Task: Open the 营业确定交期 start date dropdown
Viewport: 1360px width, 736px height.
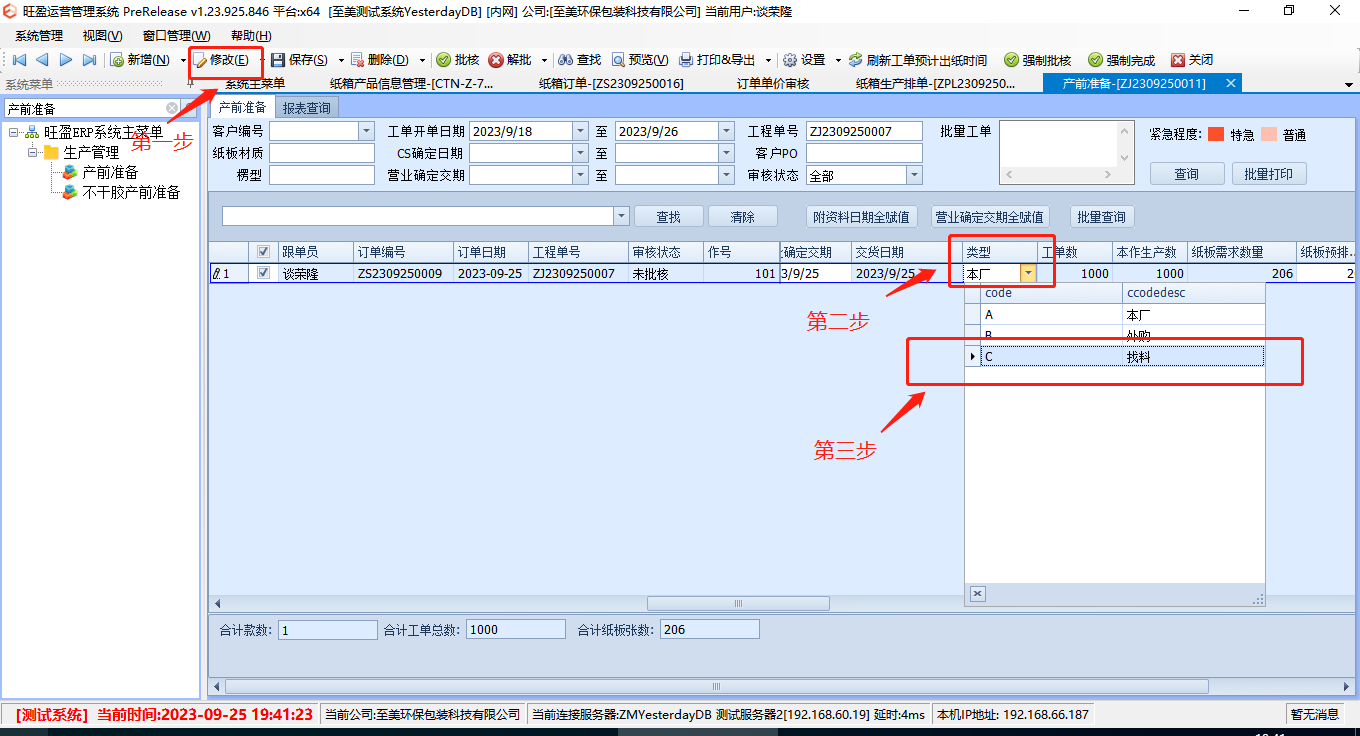Action: [581, 175]
